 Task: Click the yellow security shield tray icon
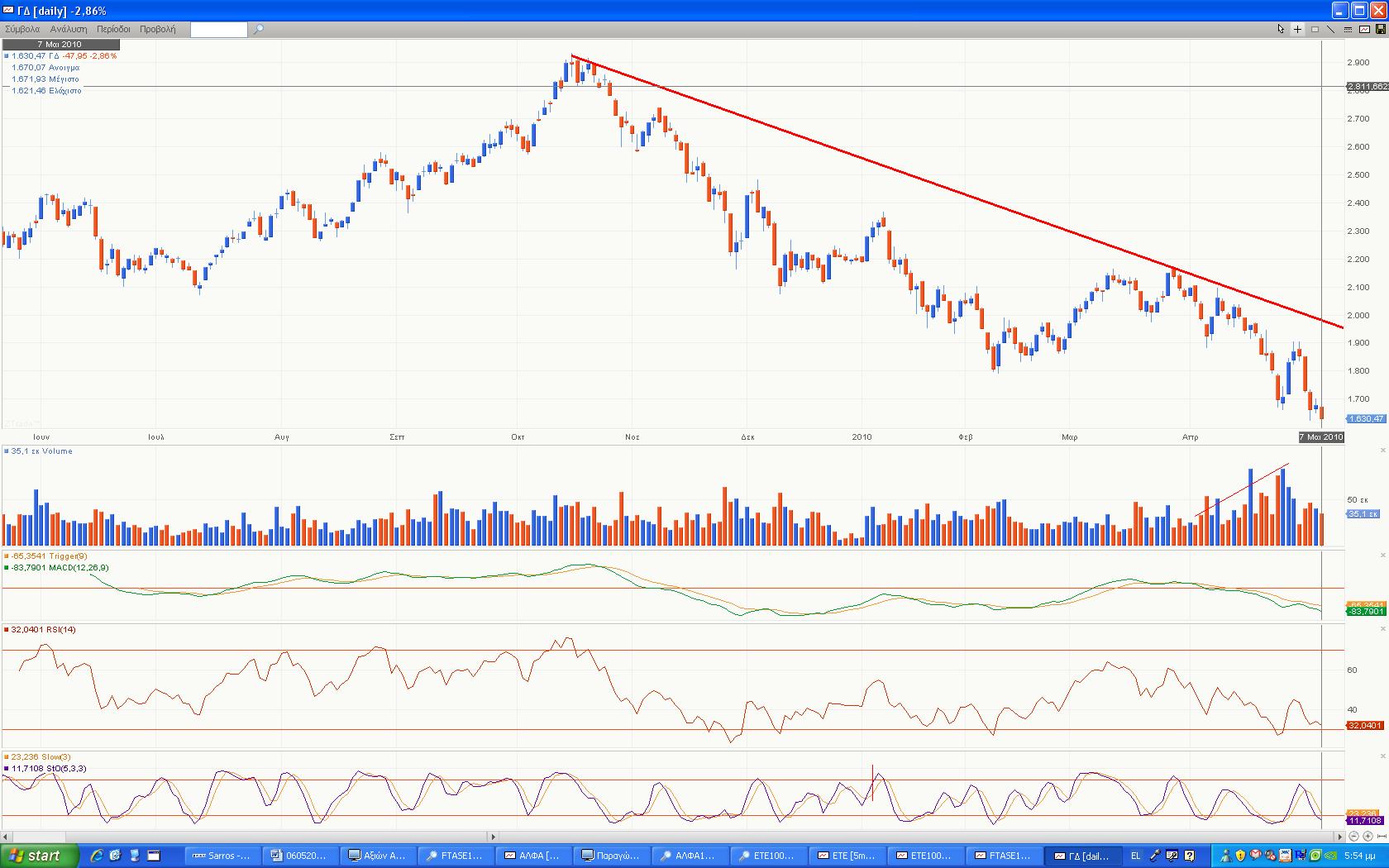[1240, 856]
